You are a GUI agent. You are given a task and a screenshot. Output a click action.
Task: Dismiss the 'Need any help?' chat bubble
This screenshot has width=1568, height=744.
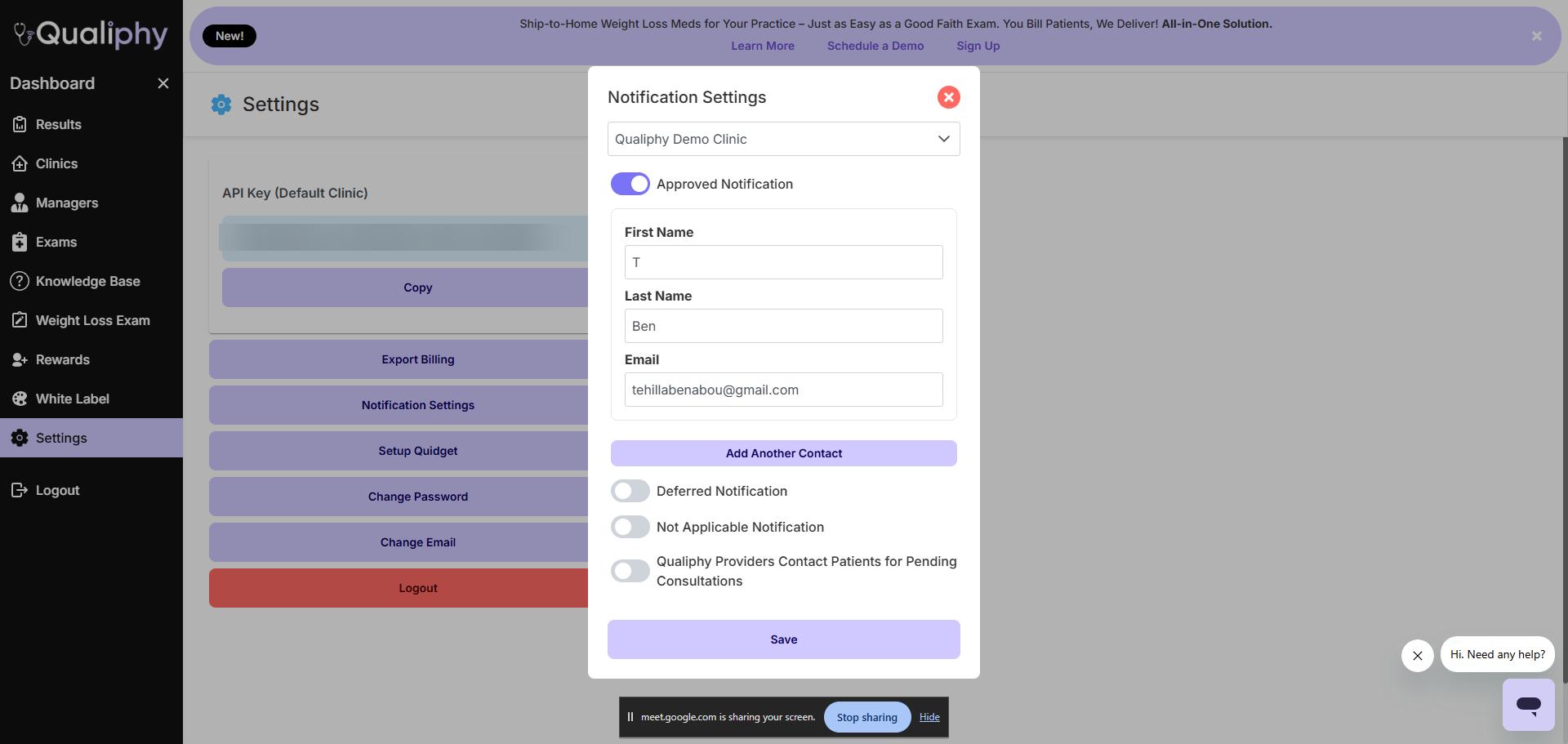coord(1418,656)
